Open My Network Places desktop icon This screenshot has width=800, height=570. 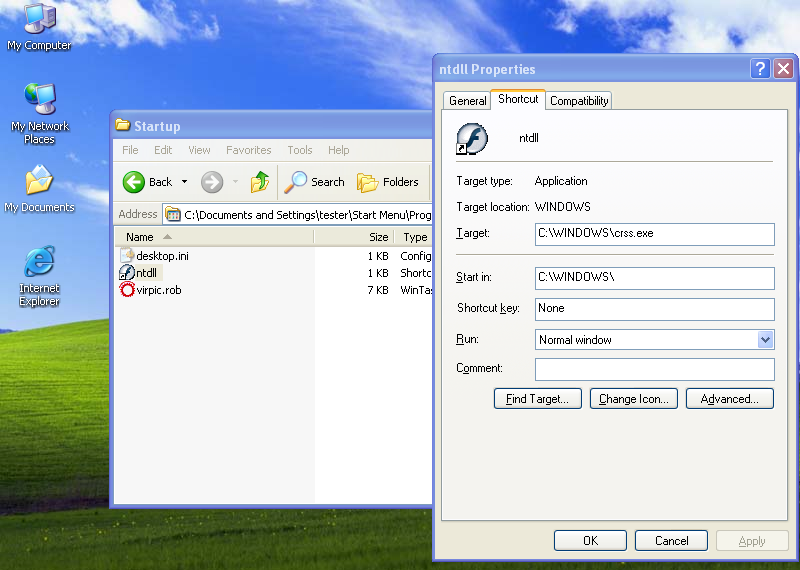point(39,114)
